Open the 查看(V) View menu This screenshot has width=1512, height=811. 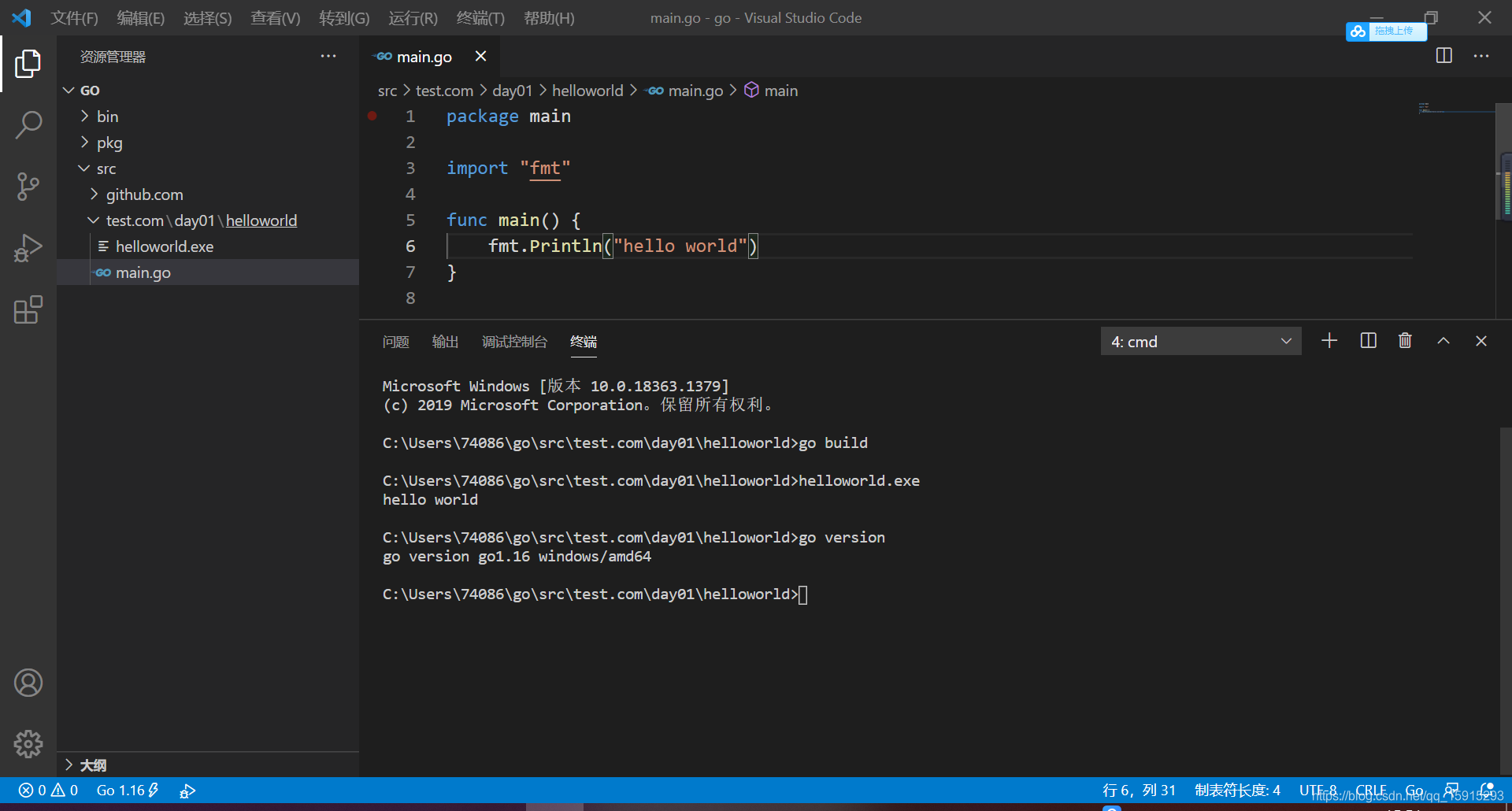tap(275, 17)
